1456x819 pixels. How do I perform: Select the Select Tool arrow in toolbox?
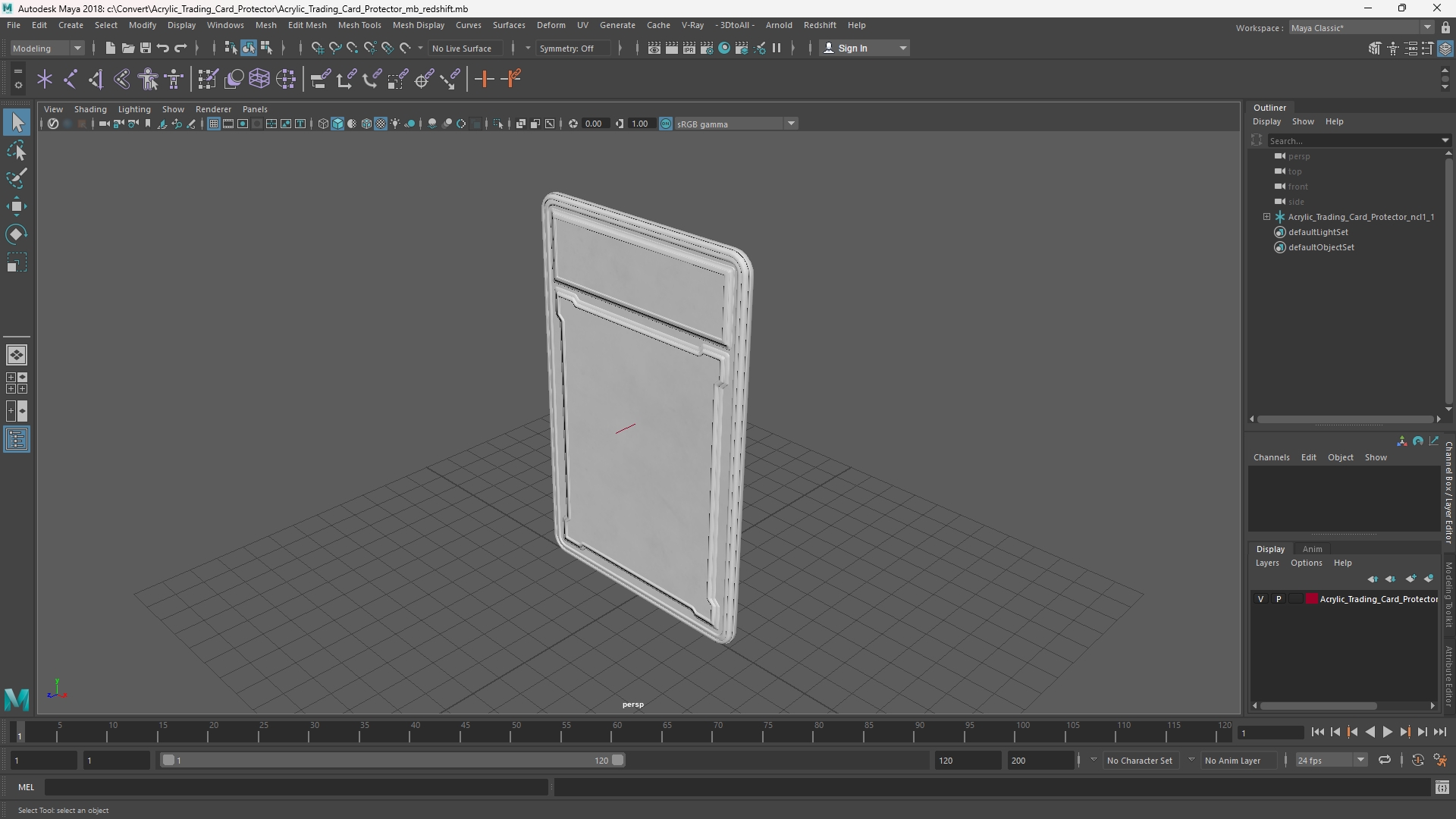(17, 122)
